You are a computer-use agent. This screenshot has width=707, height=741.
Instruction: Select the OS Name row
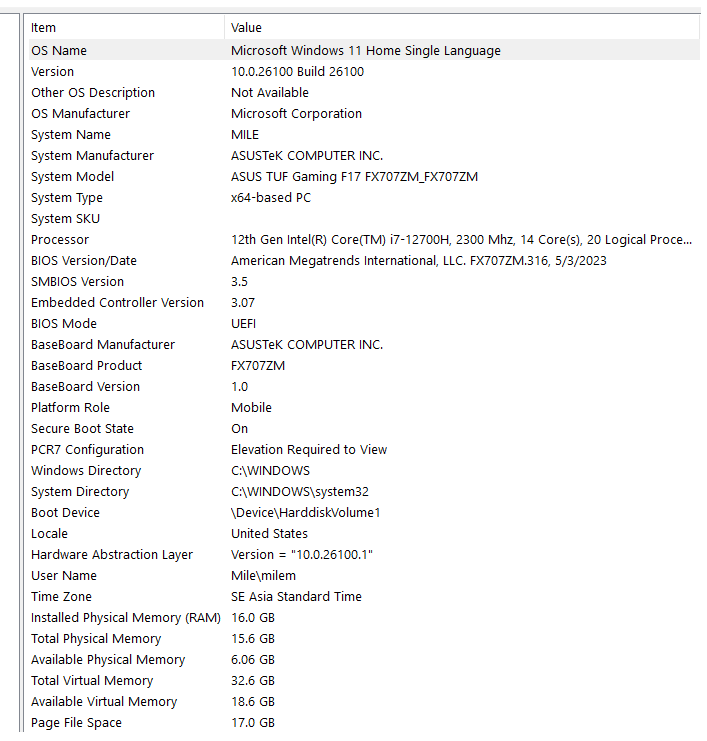[364, 50]
